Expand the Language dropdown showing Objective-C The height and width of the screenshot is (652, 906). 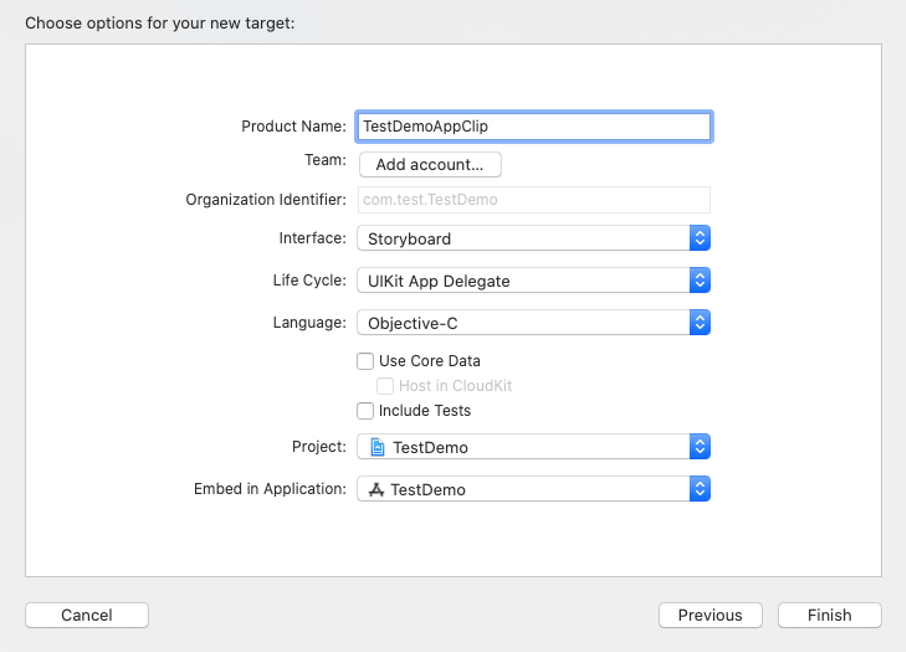pyautogui.click(x=522, y=323)
